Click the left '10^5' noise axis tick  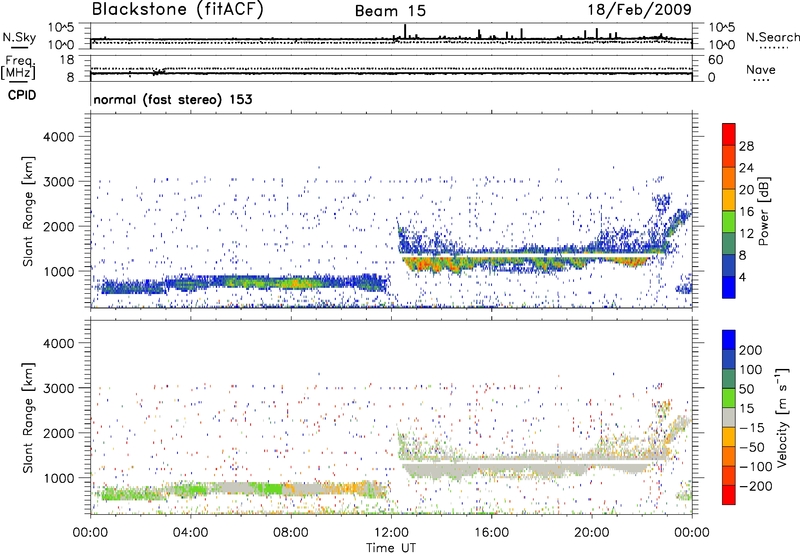click(x=61, y=27)
